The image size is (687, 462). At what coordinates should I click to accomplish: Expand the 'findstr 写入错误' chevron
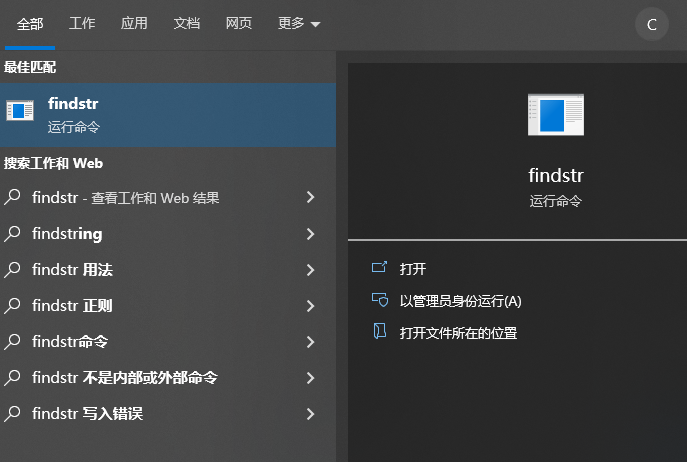click(x=311, y=414)
